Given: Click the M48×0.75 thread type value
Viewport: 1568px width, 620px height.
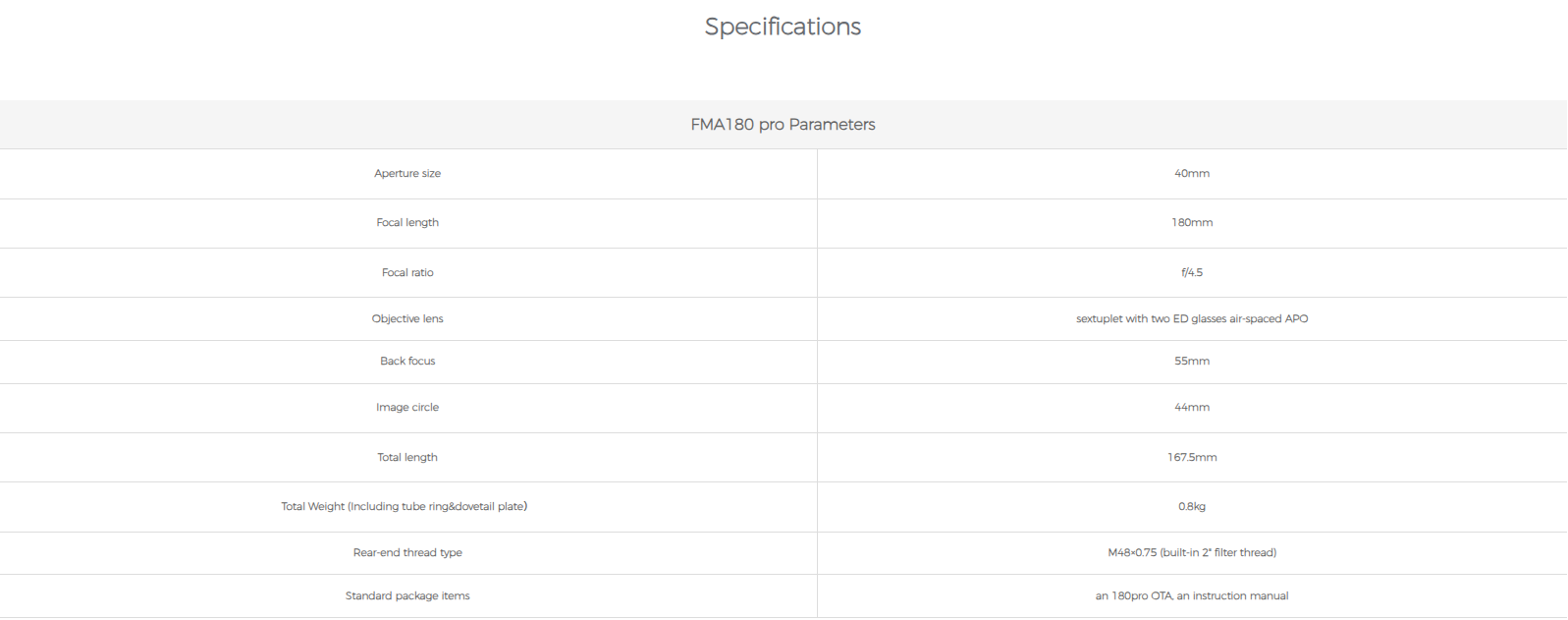Looking at the screenshot, I should click(x=1191, y=553).
